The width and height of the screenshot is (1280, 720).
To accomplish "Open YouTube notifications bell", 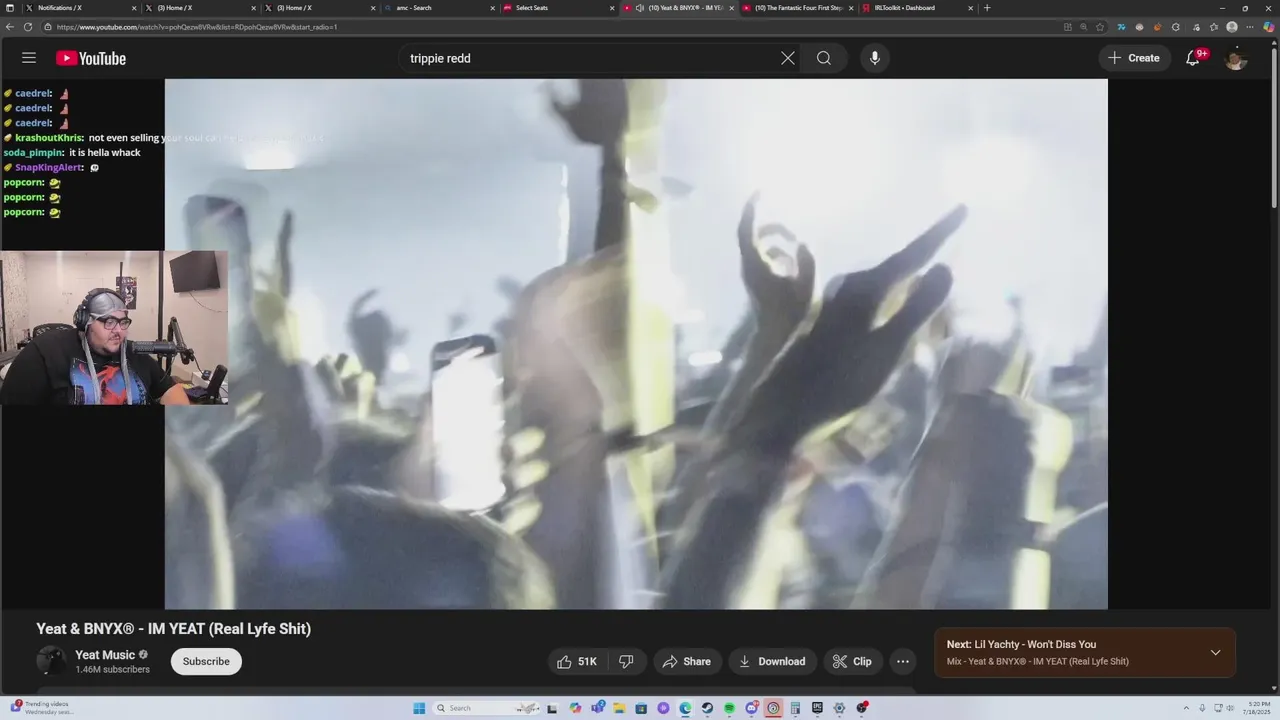I will tap(1193, 58).
